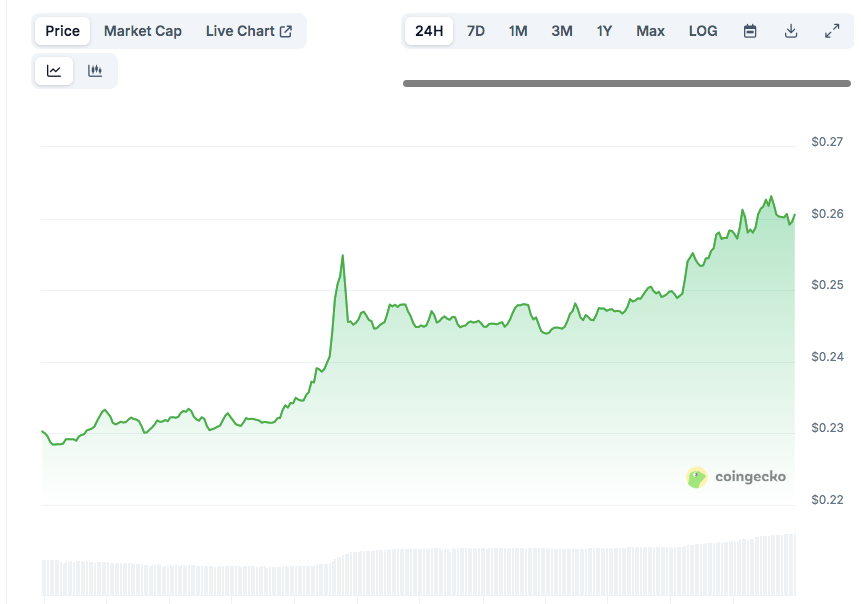Click the CoinGecko logo watermark
The image size is (861, 604).
[x=737, y=477]
